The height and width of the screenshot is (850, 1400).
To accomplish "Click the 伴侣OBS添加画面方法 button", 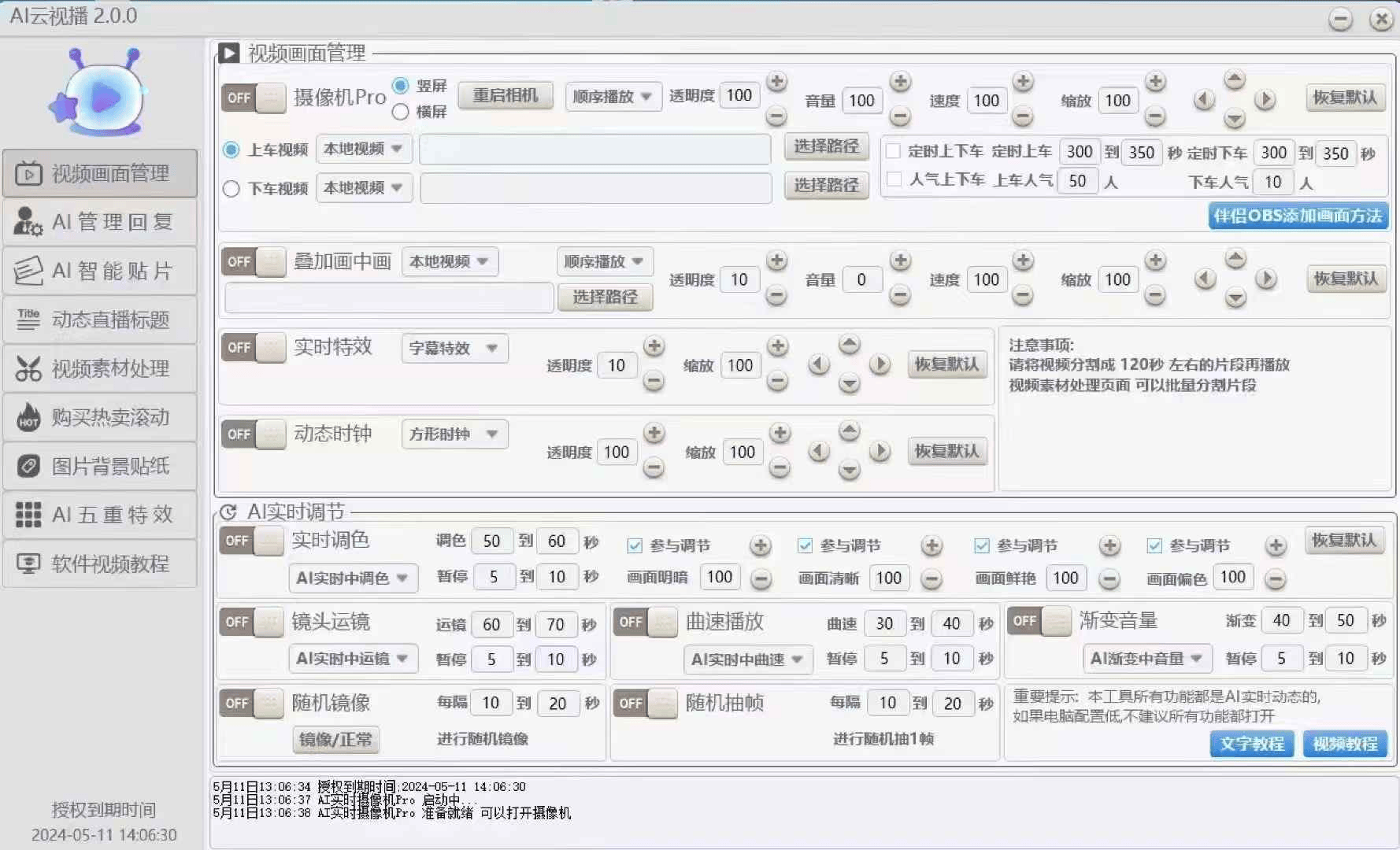I will [1297, 216].
